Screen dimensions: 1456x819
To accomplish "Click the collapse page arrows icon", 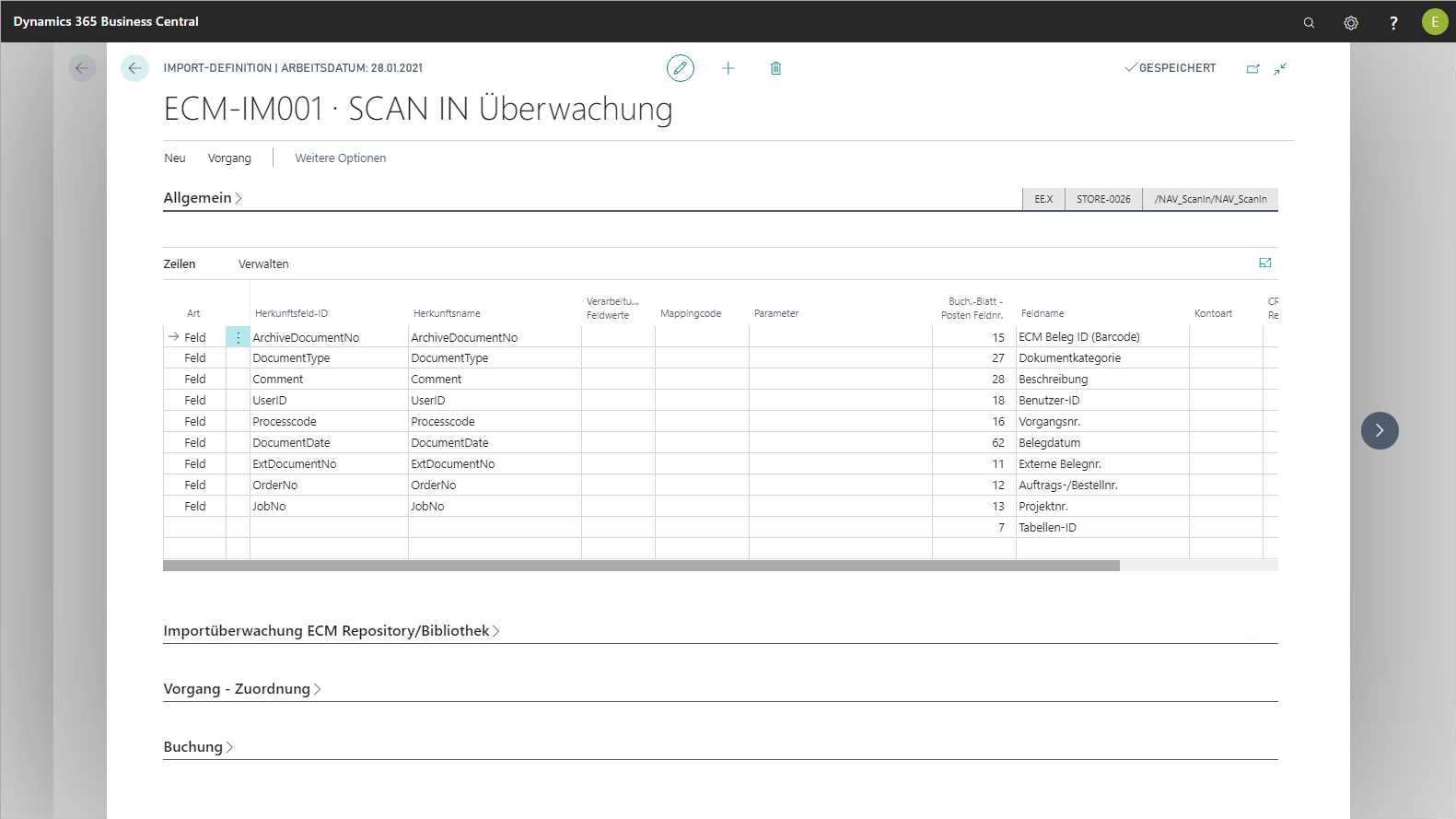I will [1280, 68].
